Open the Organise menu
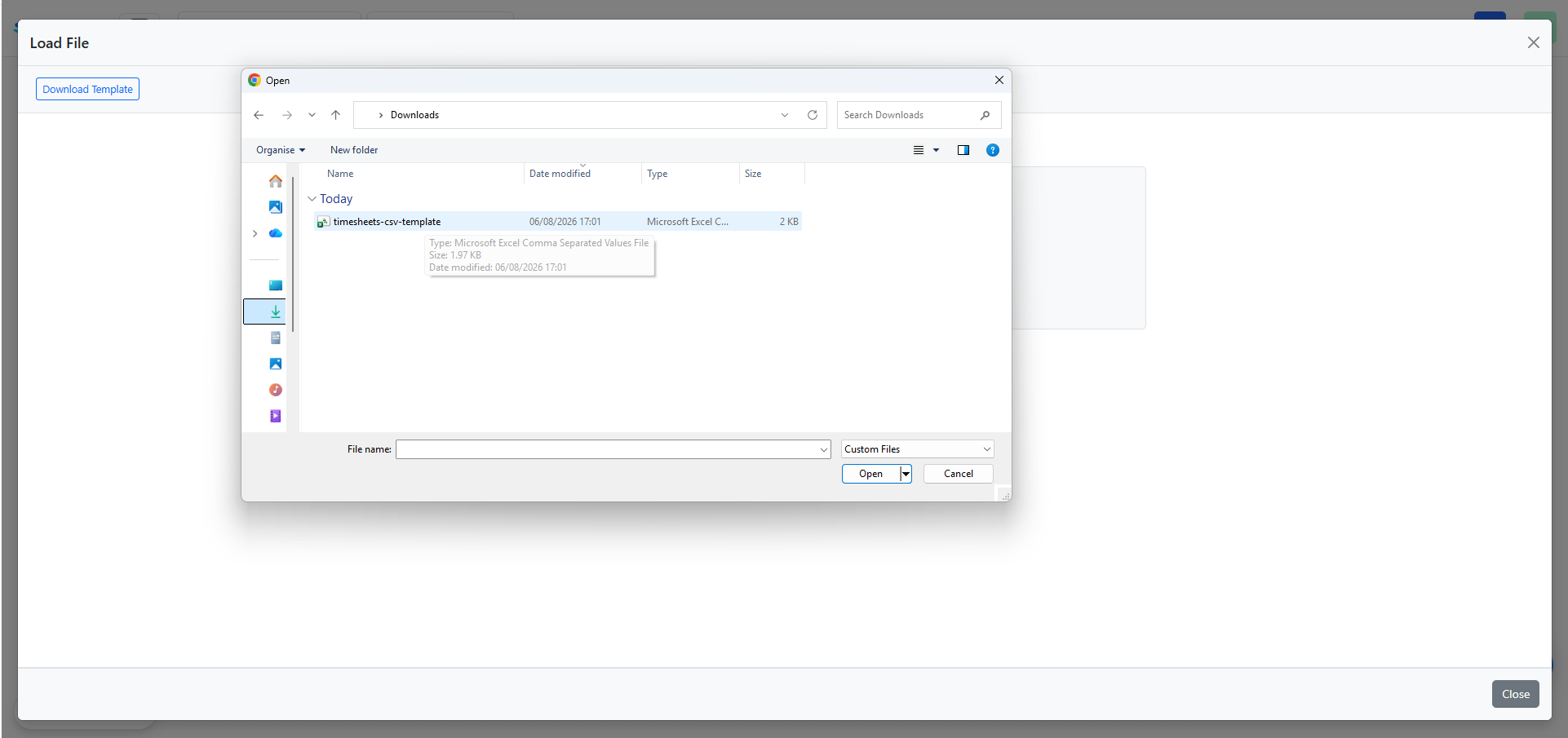Viewport: 1568px width, 738px height. pyautogui.click(x=280, y=150)
